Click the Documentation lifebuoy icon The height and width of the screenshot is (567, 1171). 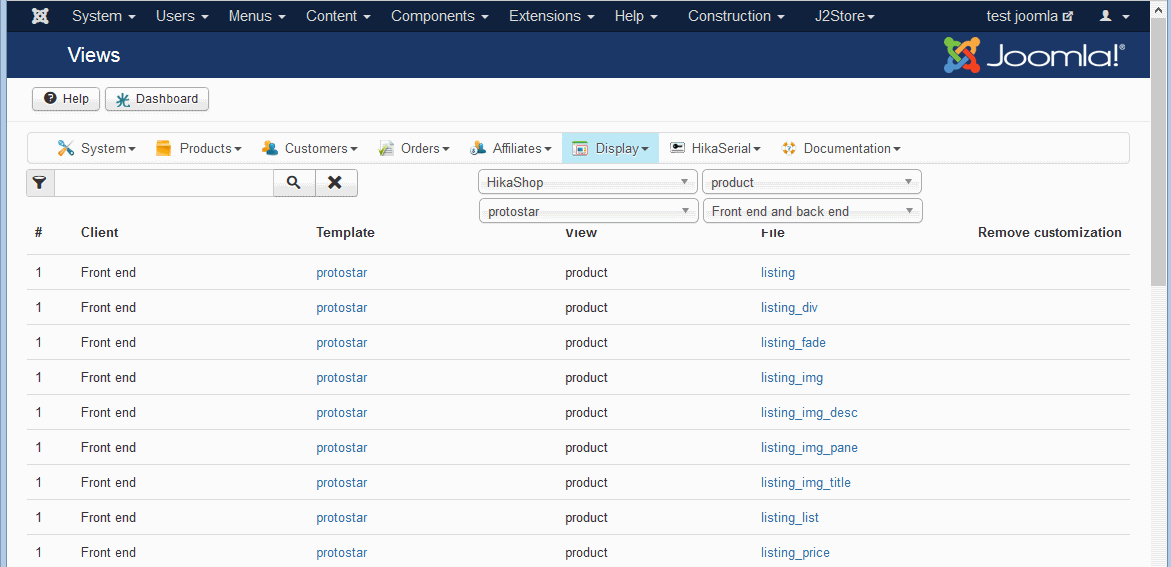click(789, 148)
